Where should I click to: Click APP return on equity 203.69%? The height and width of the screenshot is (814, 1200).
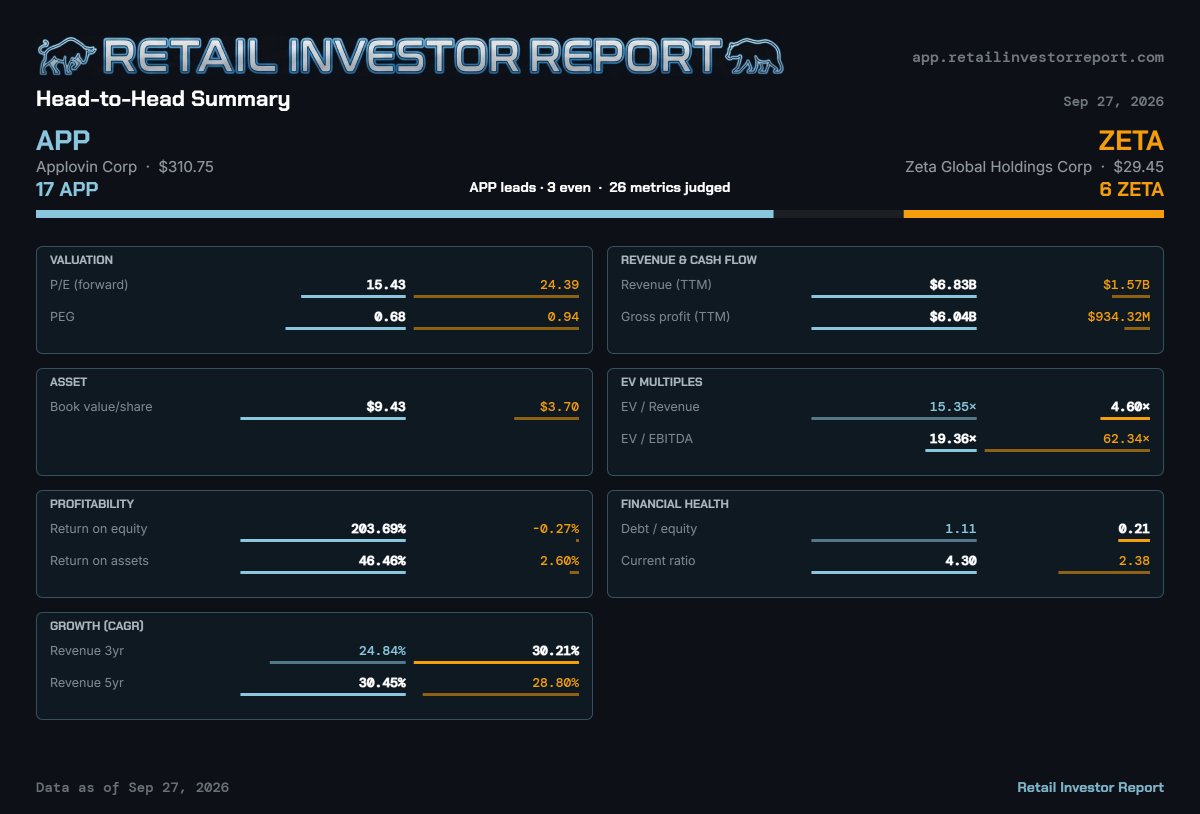tap(378, 529)
